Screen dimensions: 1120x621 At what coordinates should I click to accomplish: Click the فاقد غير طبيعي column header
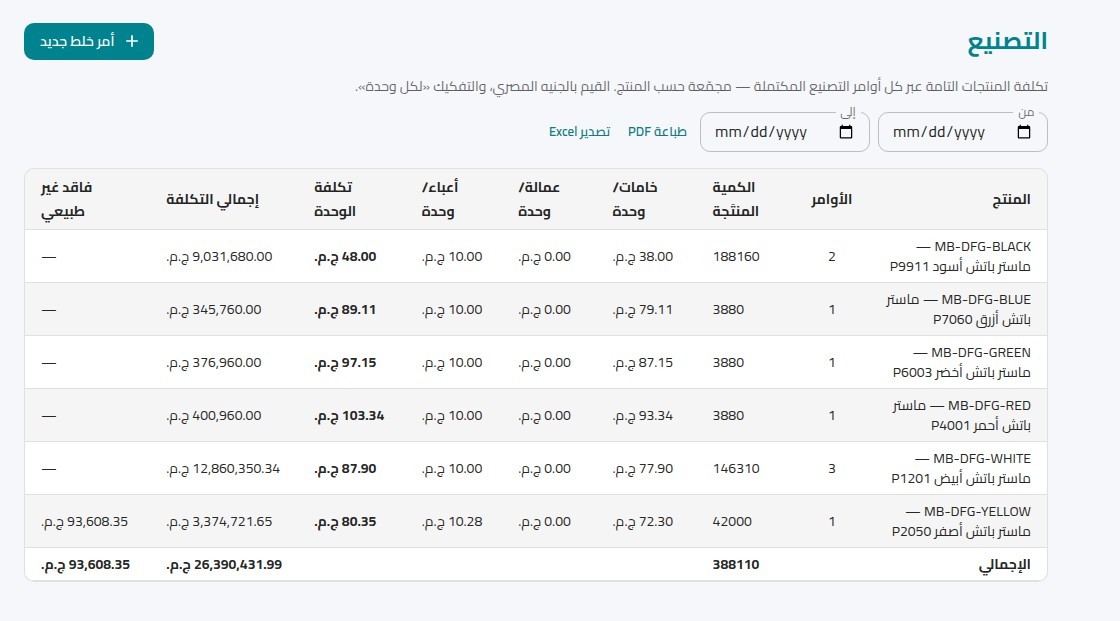click(66, 199)
